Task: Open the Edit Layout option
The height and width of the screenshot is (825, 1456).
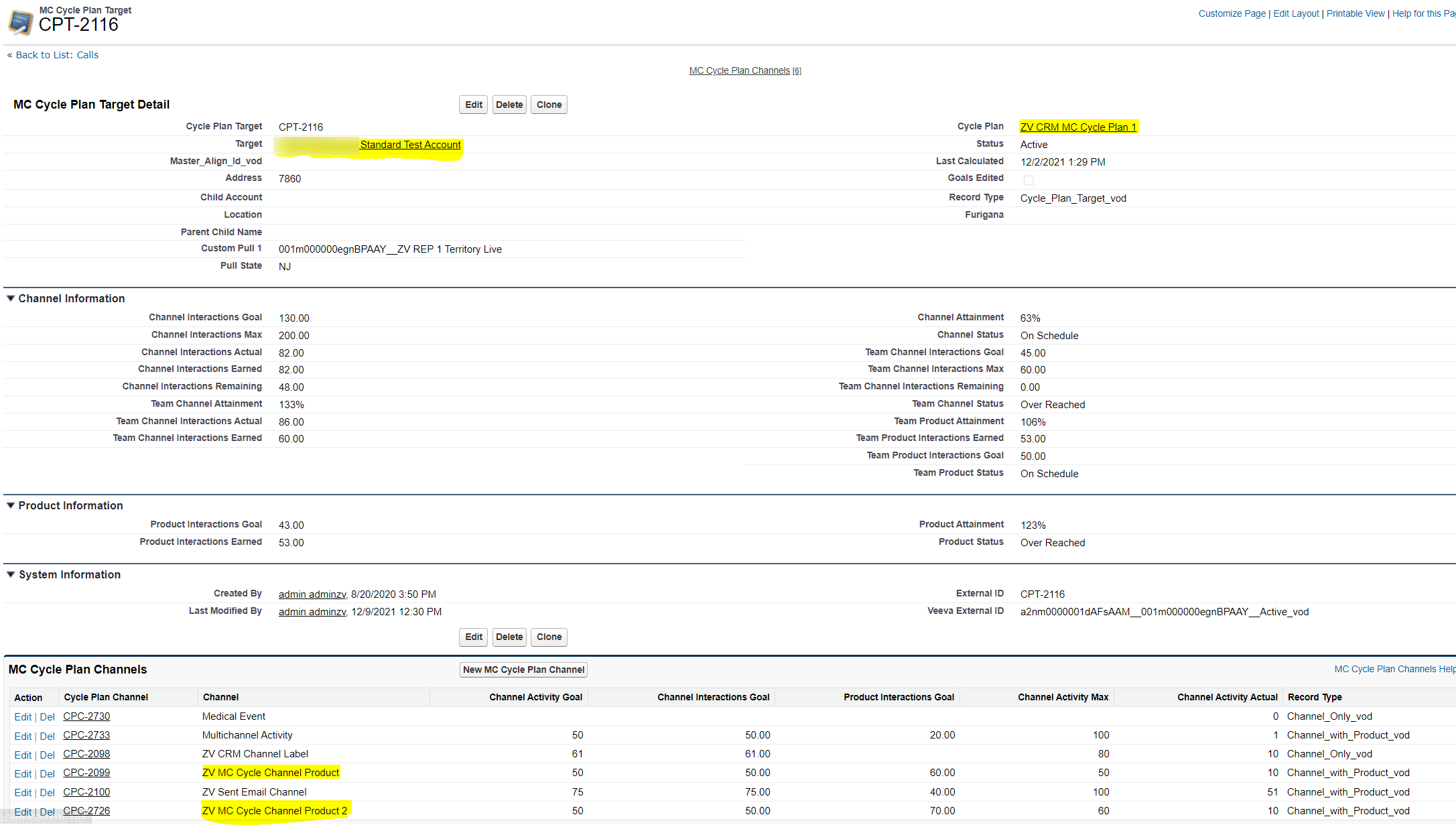Action: 1295,13
